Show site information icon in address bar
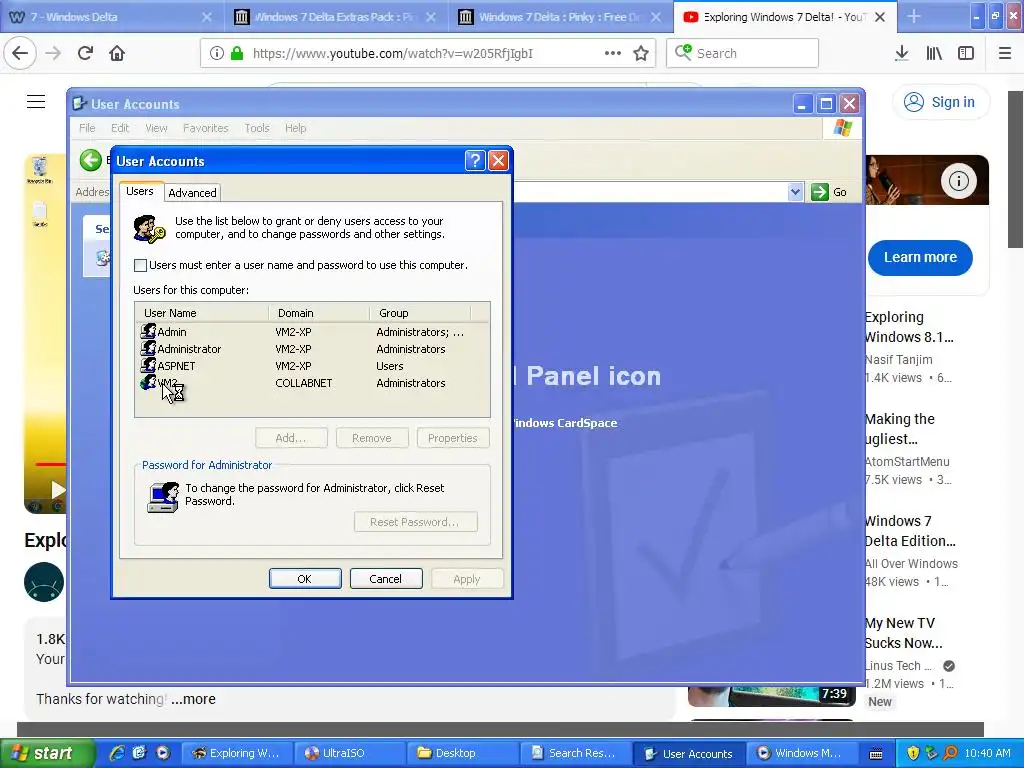 pos(217,53)
